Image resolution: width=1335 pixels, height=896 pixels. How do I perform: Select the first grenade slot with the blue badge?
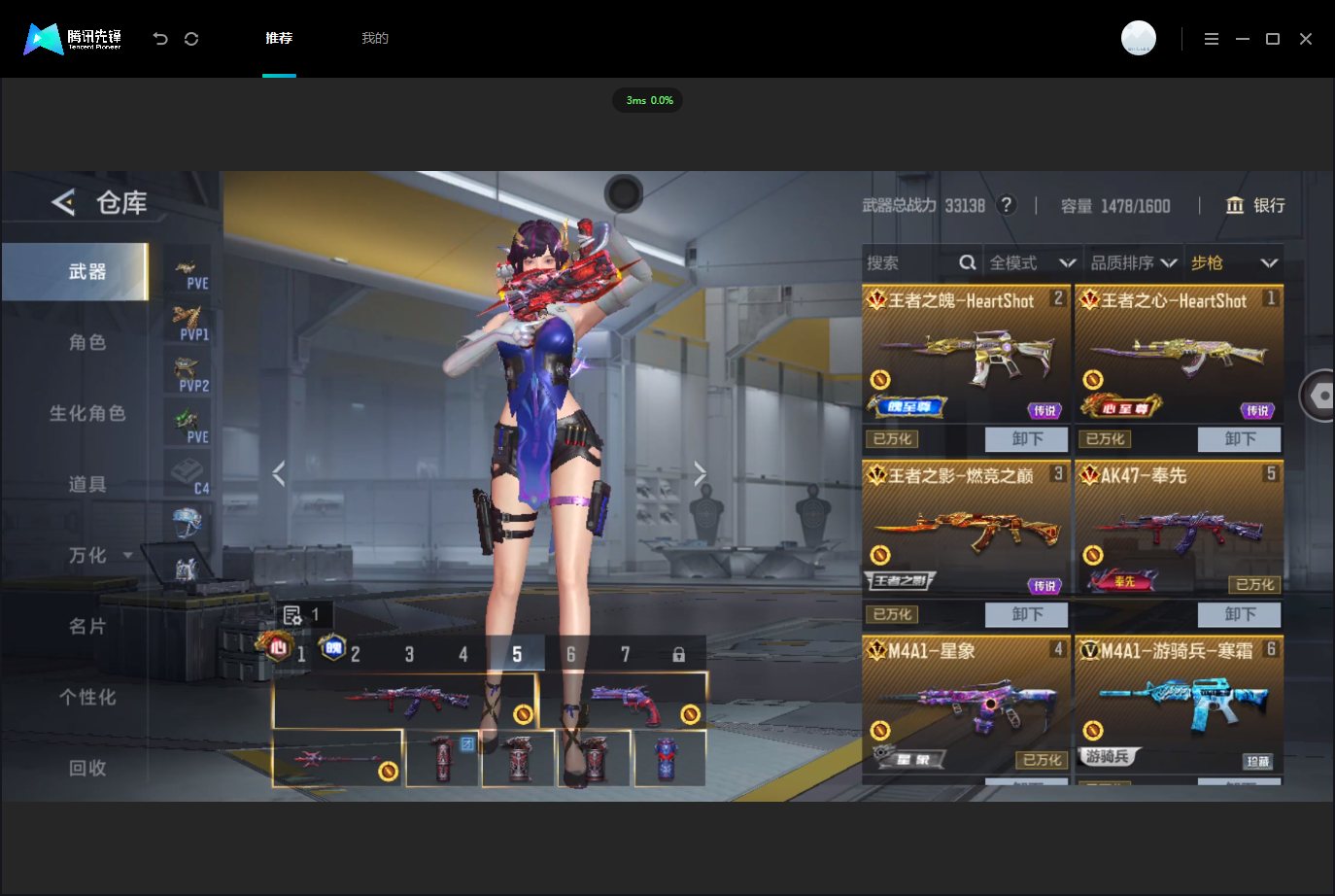(x=443, y=758)
